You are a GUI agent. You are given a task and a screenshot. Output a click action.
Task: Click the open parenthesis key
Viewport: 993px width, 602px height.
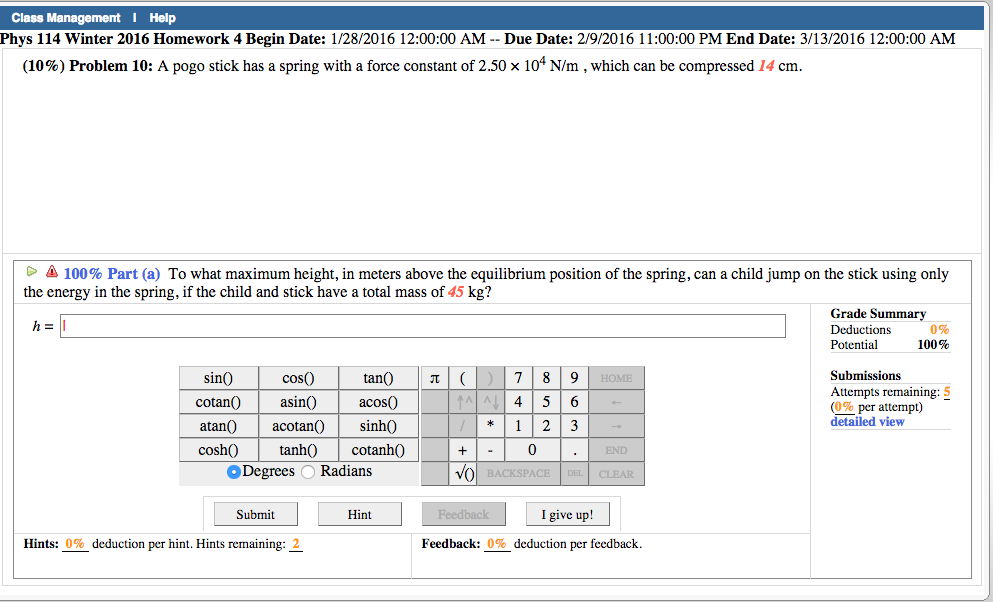click(462, 378)
